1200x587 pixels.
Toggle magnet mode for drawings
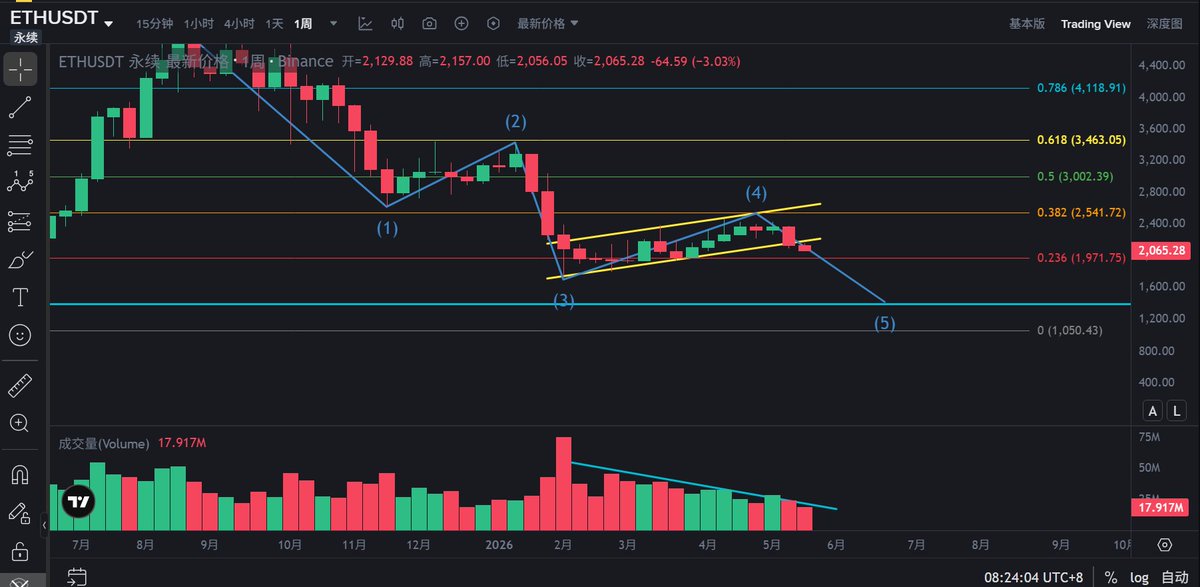tap(20, 473)
